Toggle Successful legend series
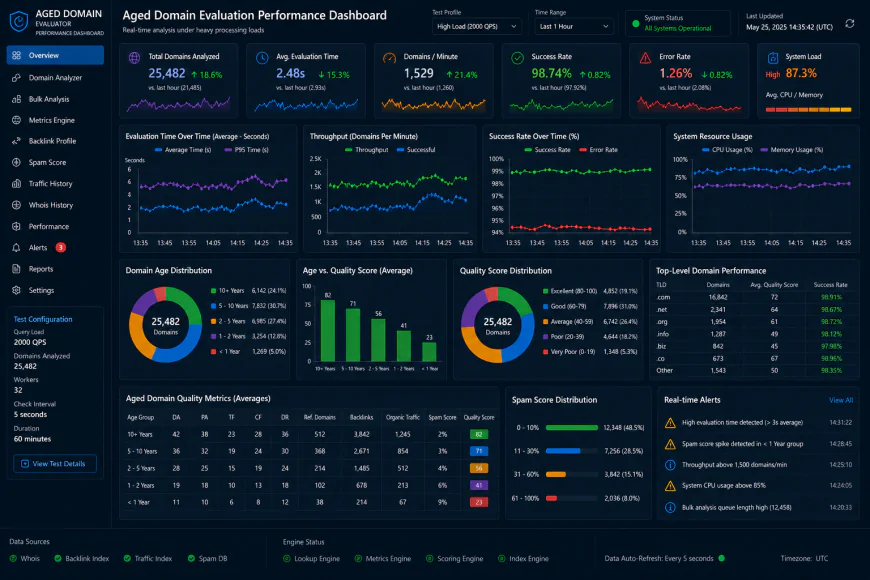The height and width of the screenshot is (580, 870). click(x=416, y=150)
